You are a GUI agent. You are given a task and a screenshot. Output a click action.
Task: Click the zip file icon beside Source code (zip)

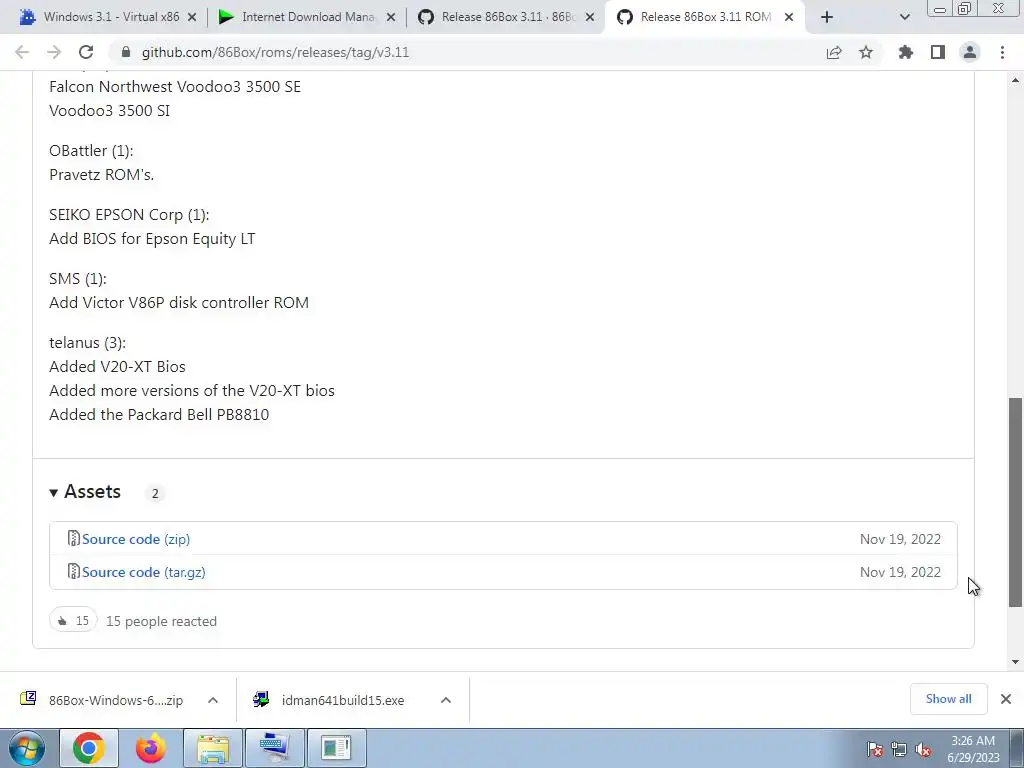point(74,538)
